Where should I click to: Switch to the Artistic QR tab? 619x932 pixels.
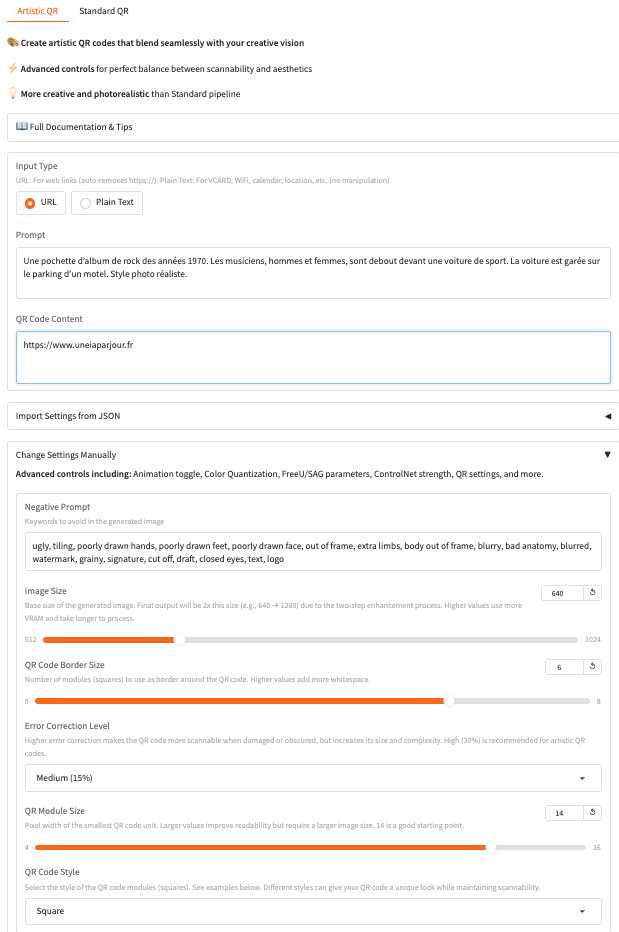coord(38,11)
